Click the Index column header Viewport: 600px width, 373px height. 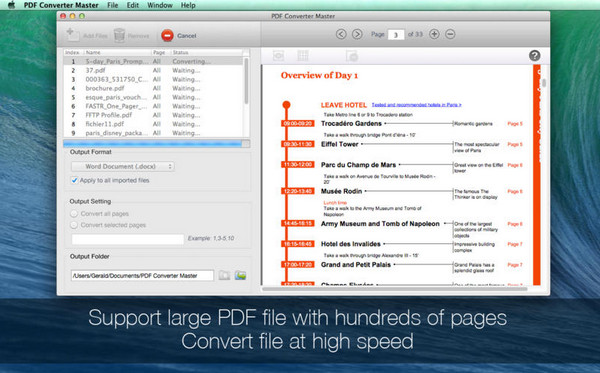(x=73, y=52)
